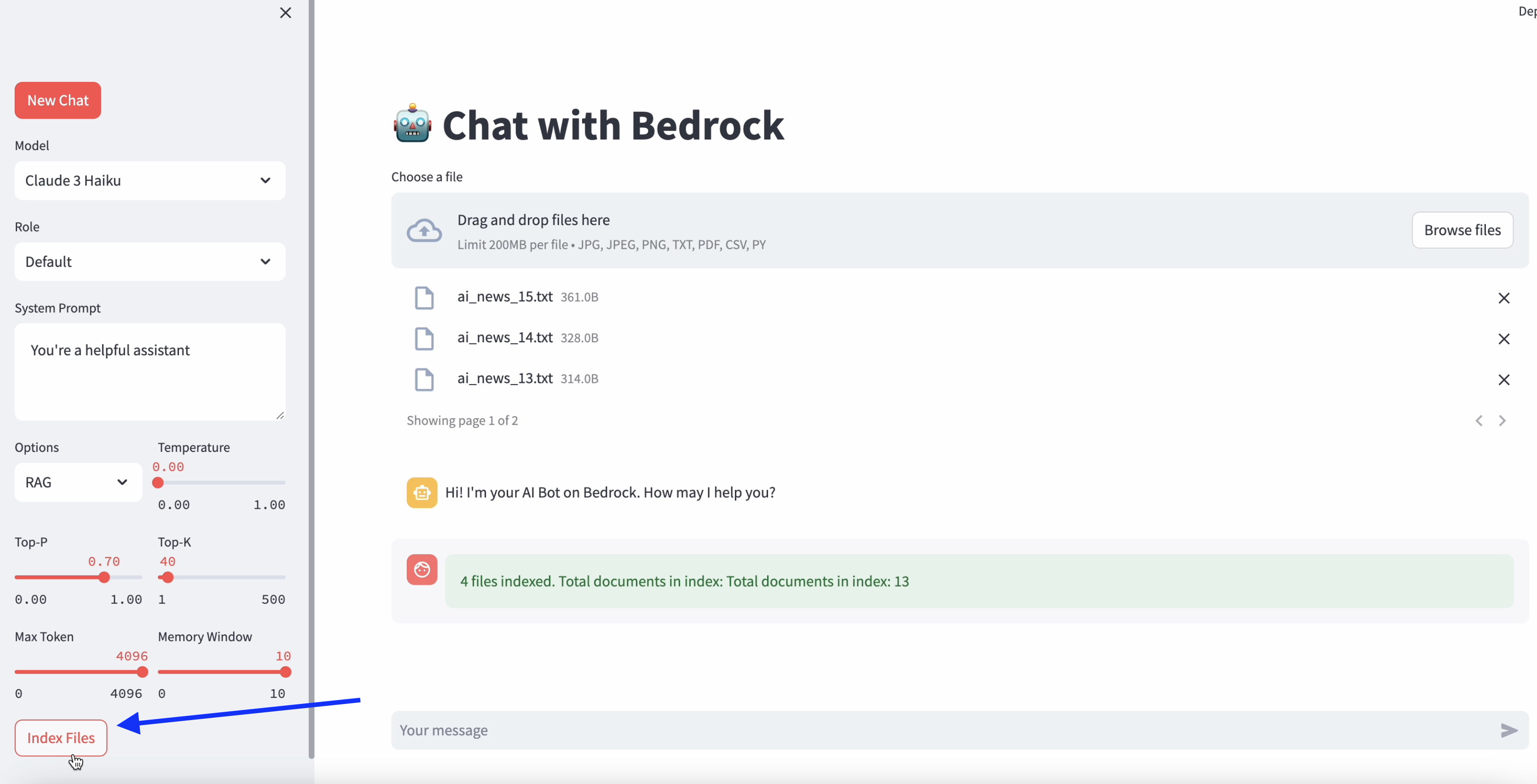Click the ai_news_13.txt file icon

coord(423,378)
